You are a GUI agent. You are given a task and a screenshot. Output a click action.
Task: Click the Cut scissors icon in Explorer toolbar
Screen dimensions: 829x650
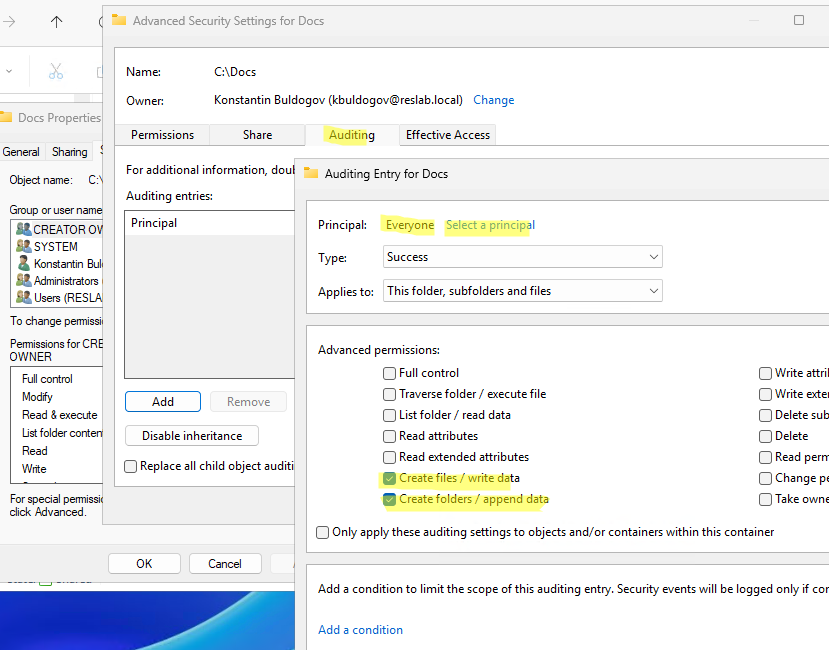coord(56,71)
